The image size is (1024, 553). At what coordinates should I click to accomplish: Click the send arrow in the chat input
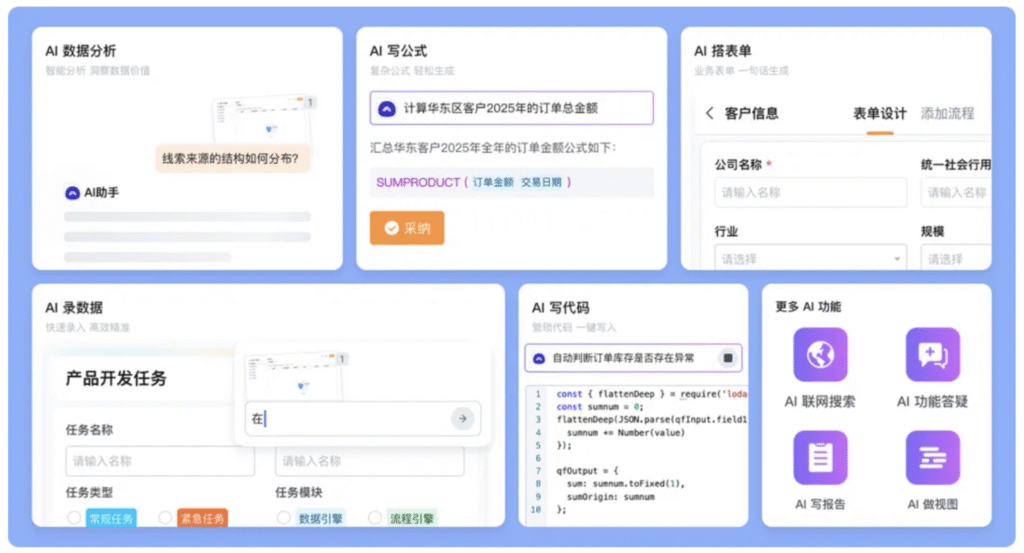click(x=461, y=419)
